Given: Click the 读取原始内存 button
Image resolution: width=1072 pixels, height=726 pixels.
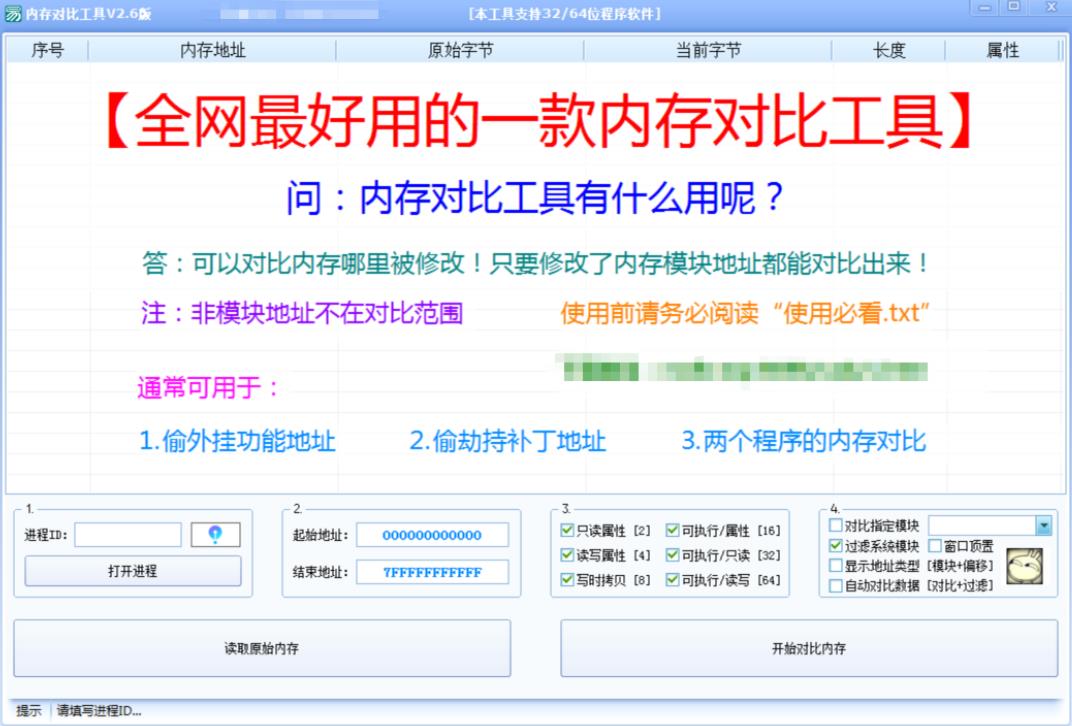Looking at the screenshot, I should point(262,648).
